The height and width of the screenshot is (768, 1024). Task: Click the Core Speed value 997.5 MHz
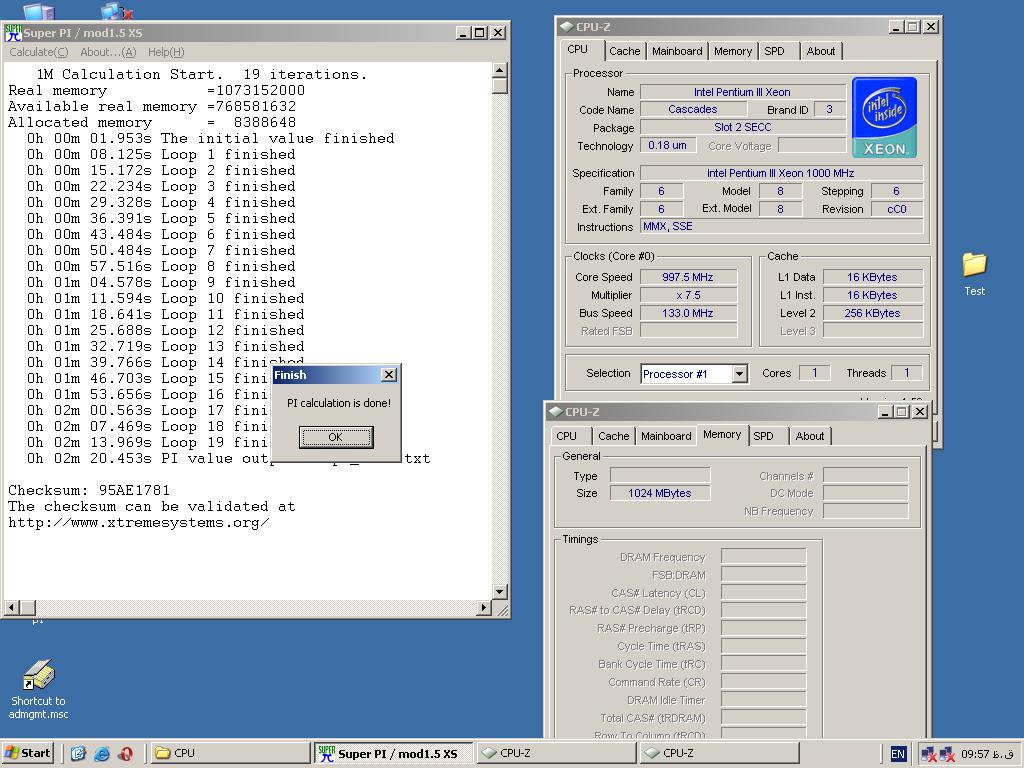coord(688,277)
